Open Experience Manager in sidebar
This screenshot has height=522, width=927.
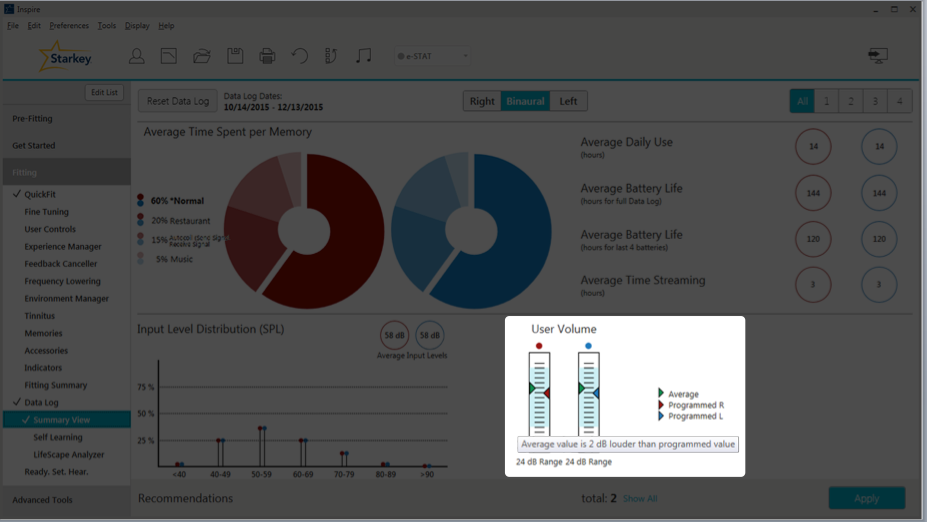click(x=63, y=247)
